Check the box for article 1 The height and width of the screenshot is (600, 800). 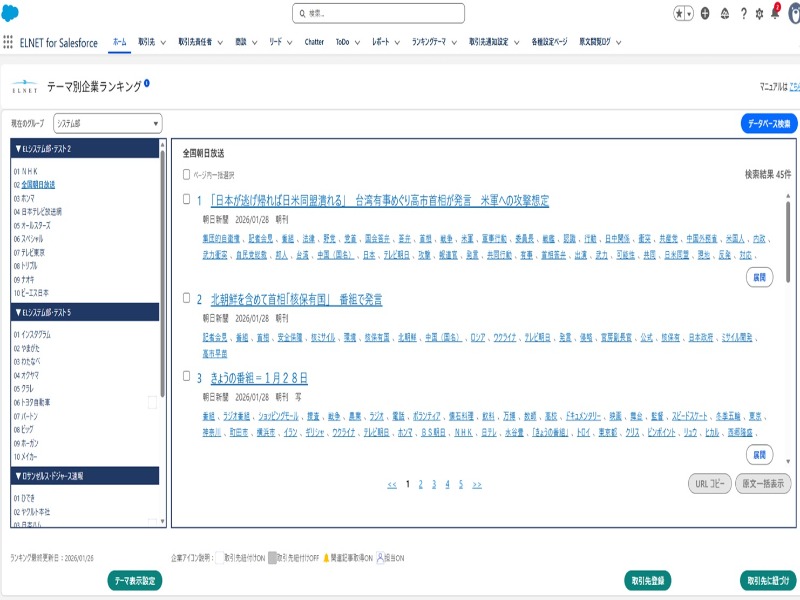coord(187,199)
